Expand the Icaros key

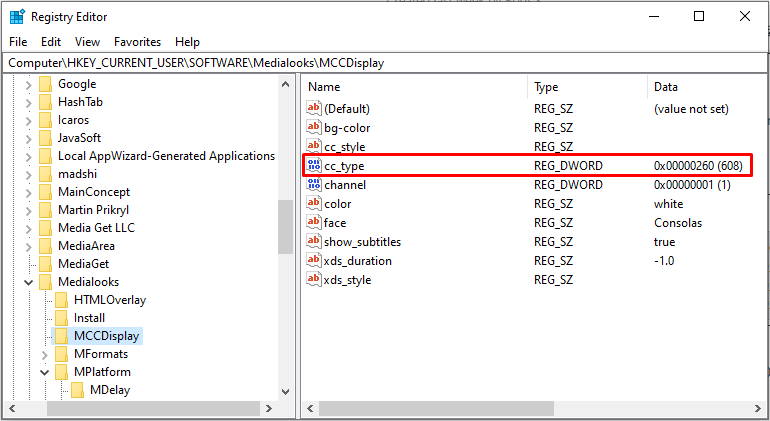pos(28,121)
